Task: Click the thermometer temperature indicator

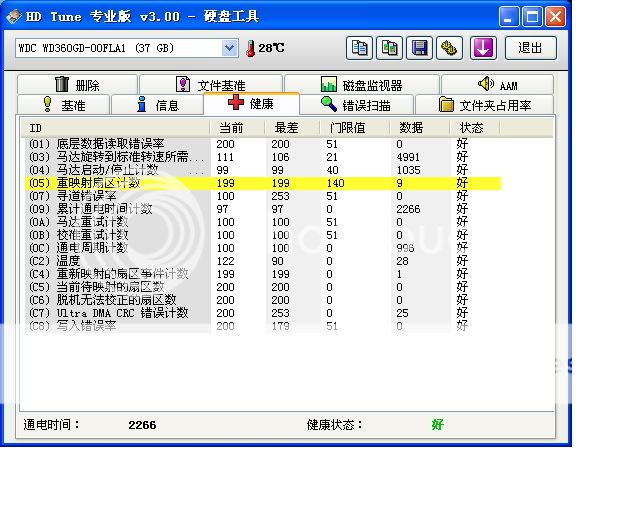Action: click(x=251, y=48)
